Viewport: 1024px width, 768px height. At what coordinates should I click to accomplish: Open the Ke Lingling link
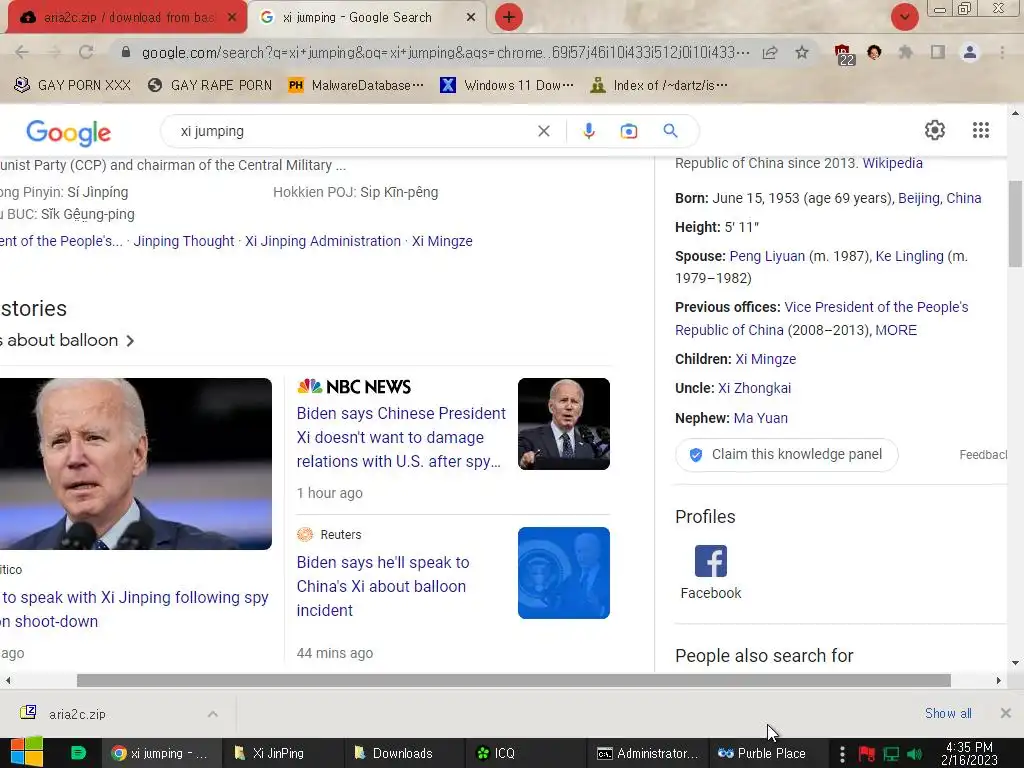909,256
